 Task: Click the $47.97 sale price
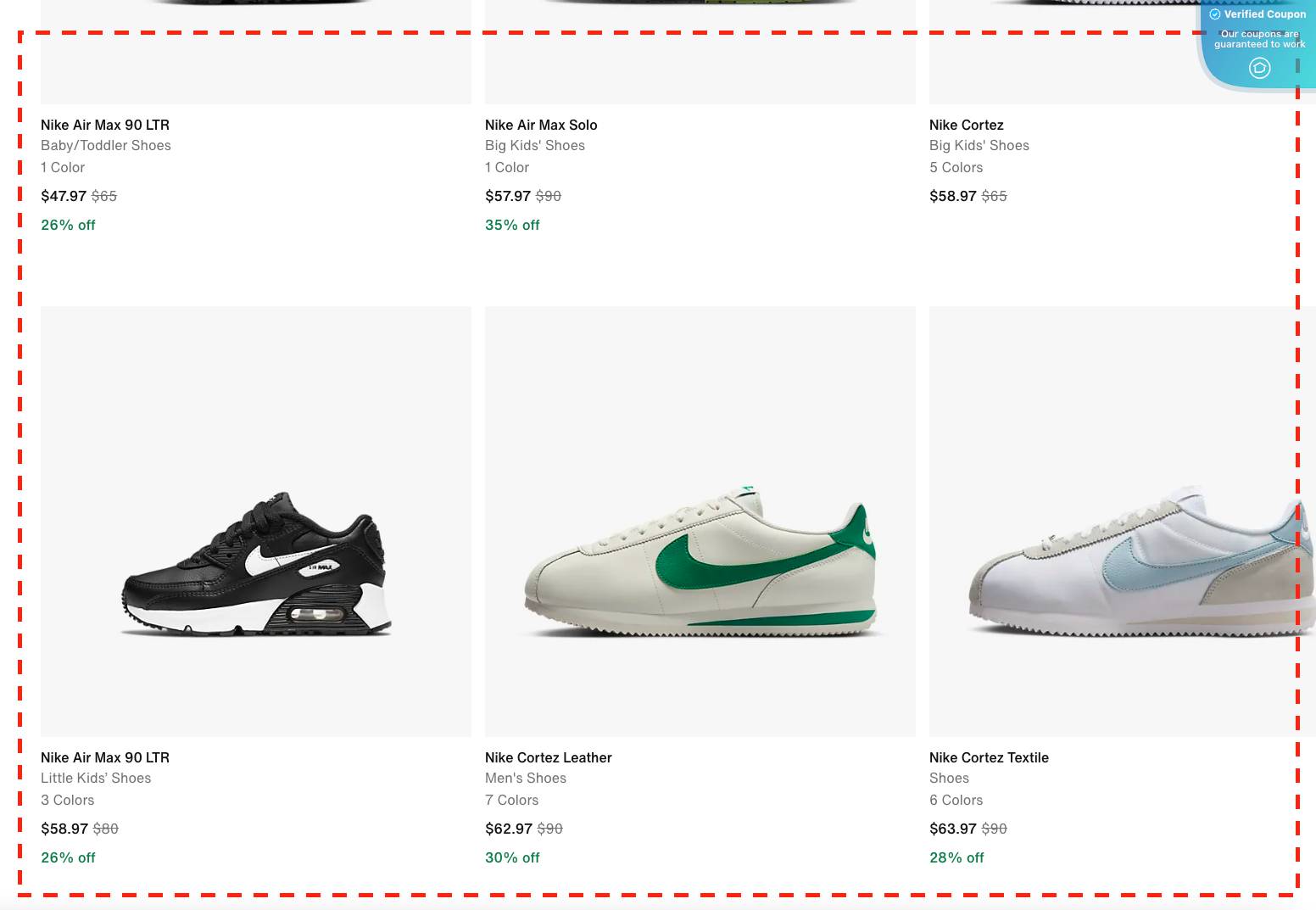[64, 196]
